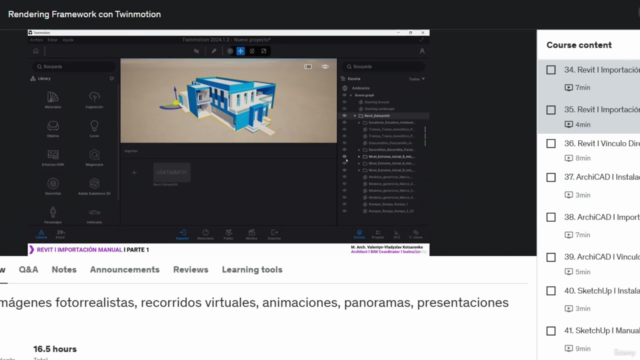The image size is (640, 360).
Task: Open the Sketchfab library category
Action: pos(53,186)
